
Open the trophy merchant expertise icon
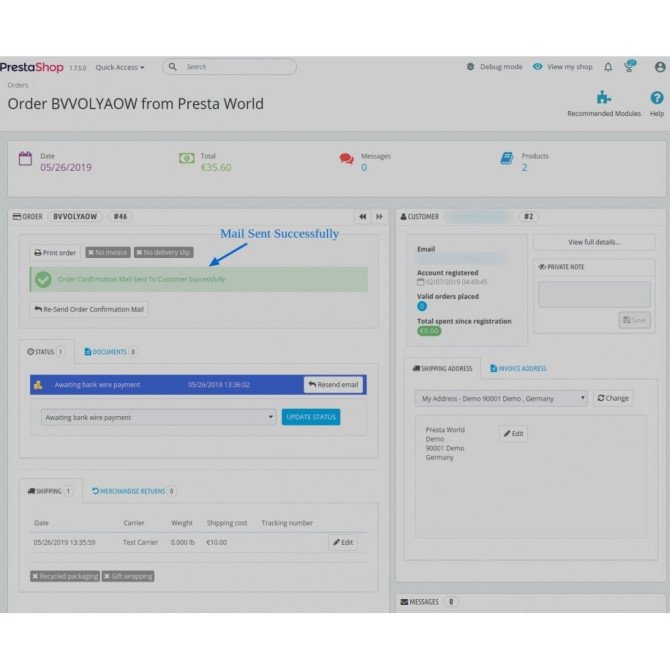click(x=630, y=66)
